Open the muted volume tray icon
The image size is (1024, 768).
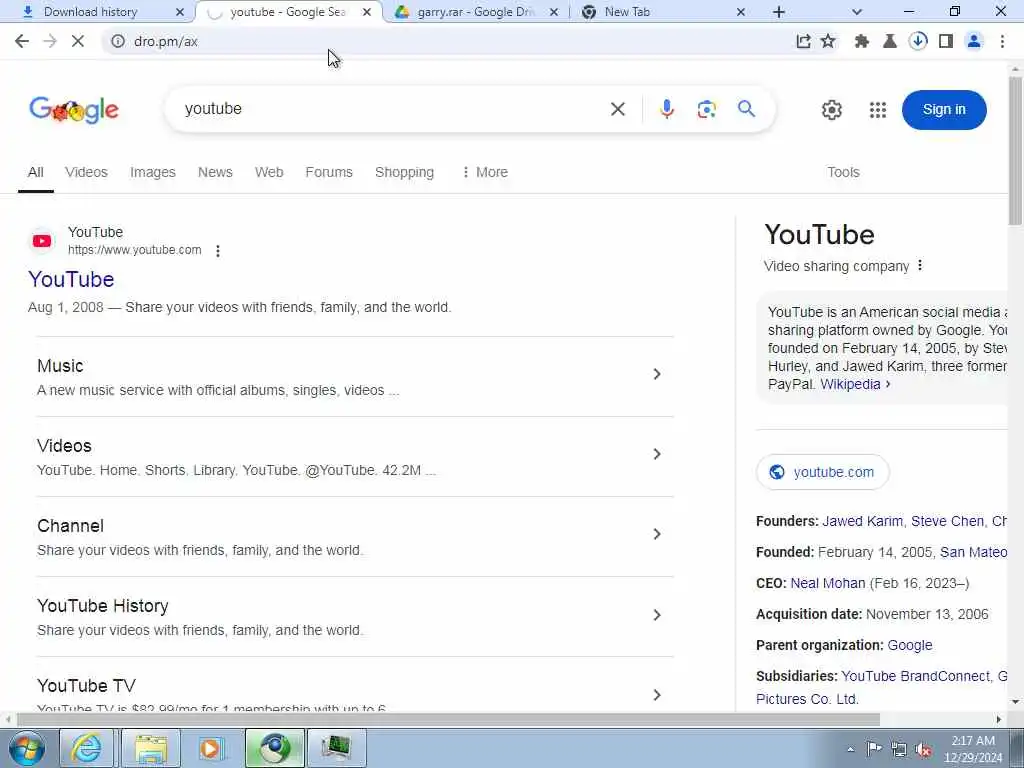tap(923, 750)
